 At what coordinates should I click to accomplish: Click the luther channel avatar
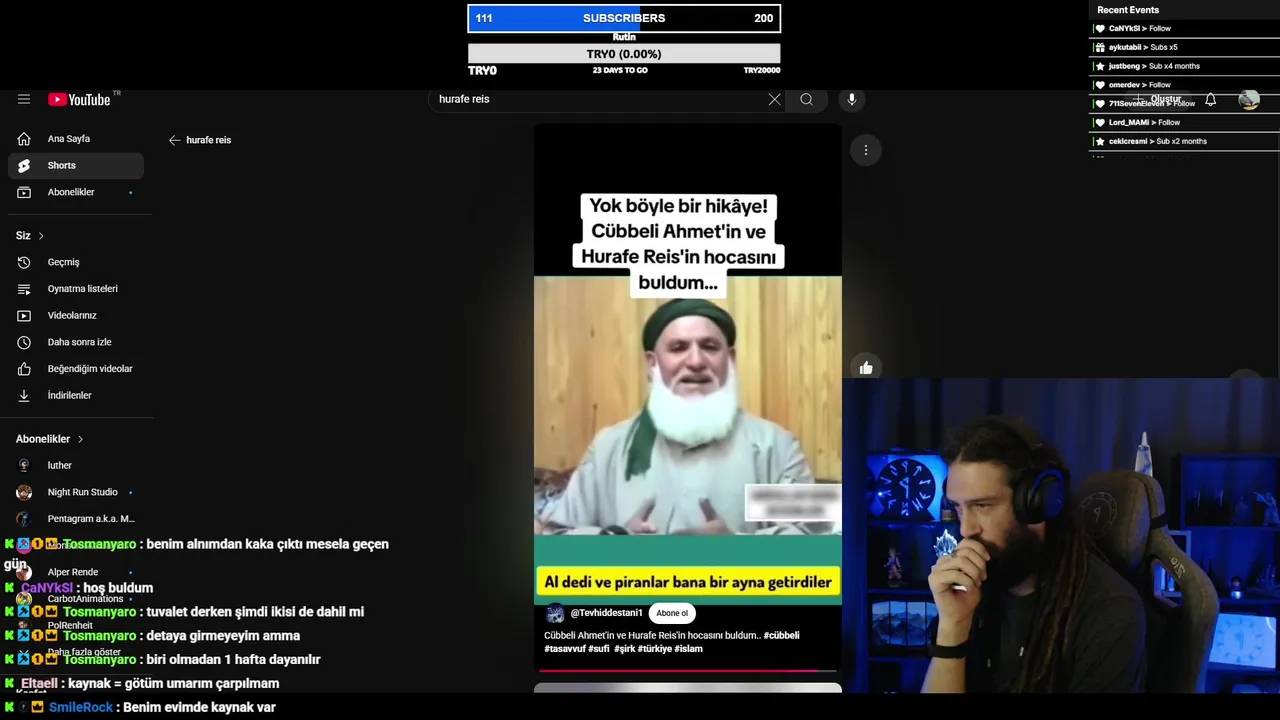[x=24, y=465]
